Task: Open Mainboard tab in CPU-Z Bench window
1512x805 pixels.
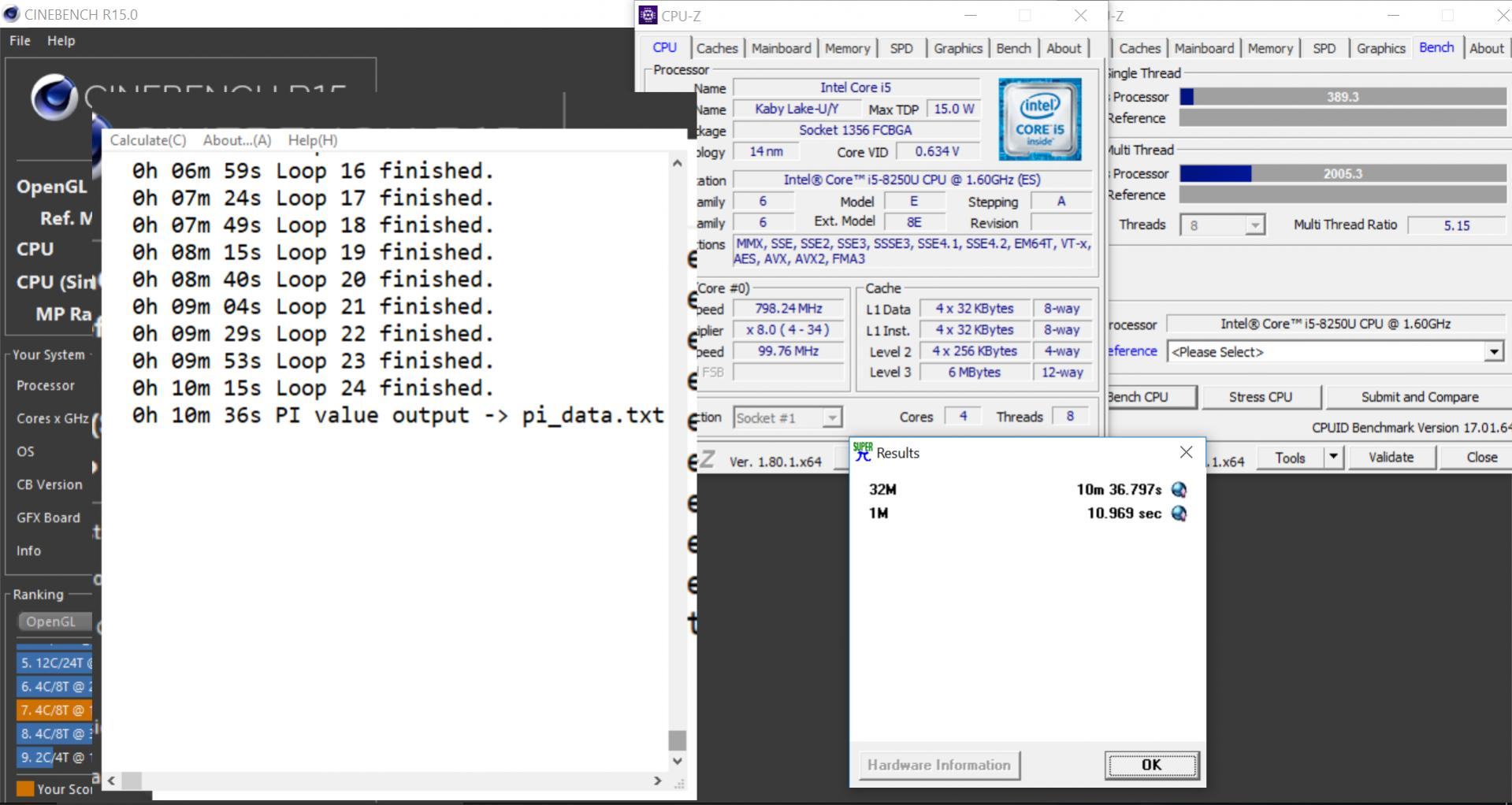Action: [x=1204, y=48]
